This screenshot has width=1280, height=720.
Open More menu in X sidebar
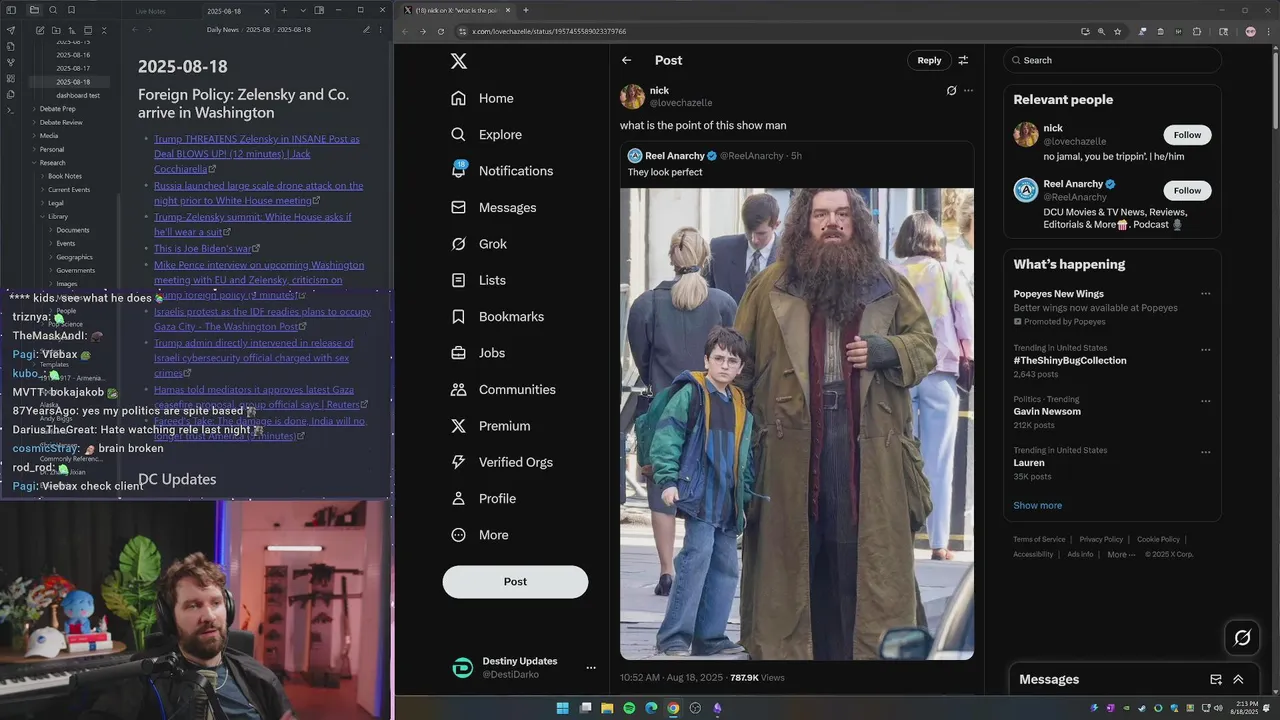481,535
